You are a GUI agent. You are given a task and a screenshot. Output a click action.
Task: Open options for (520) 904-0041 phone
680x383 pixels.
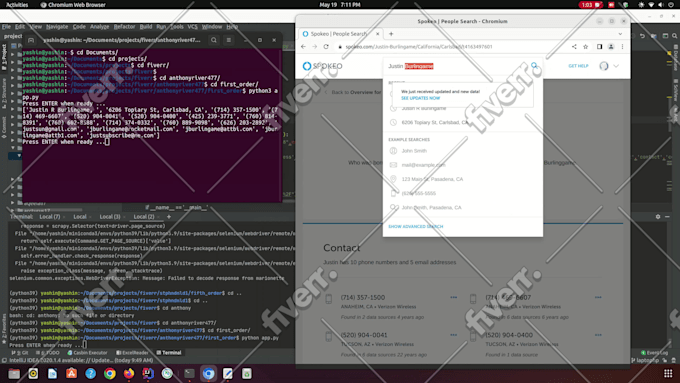coord(454,335)
